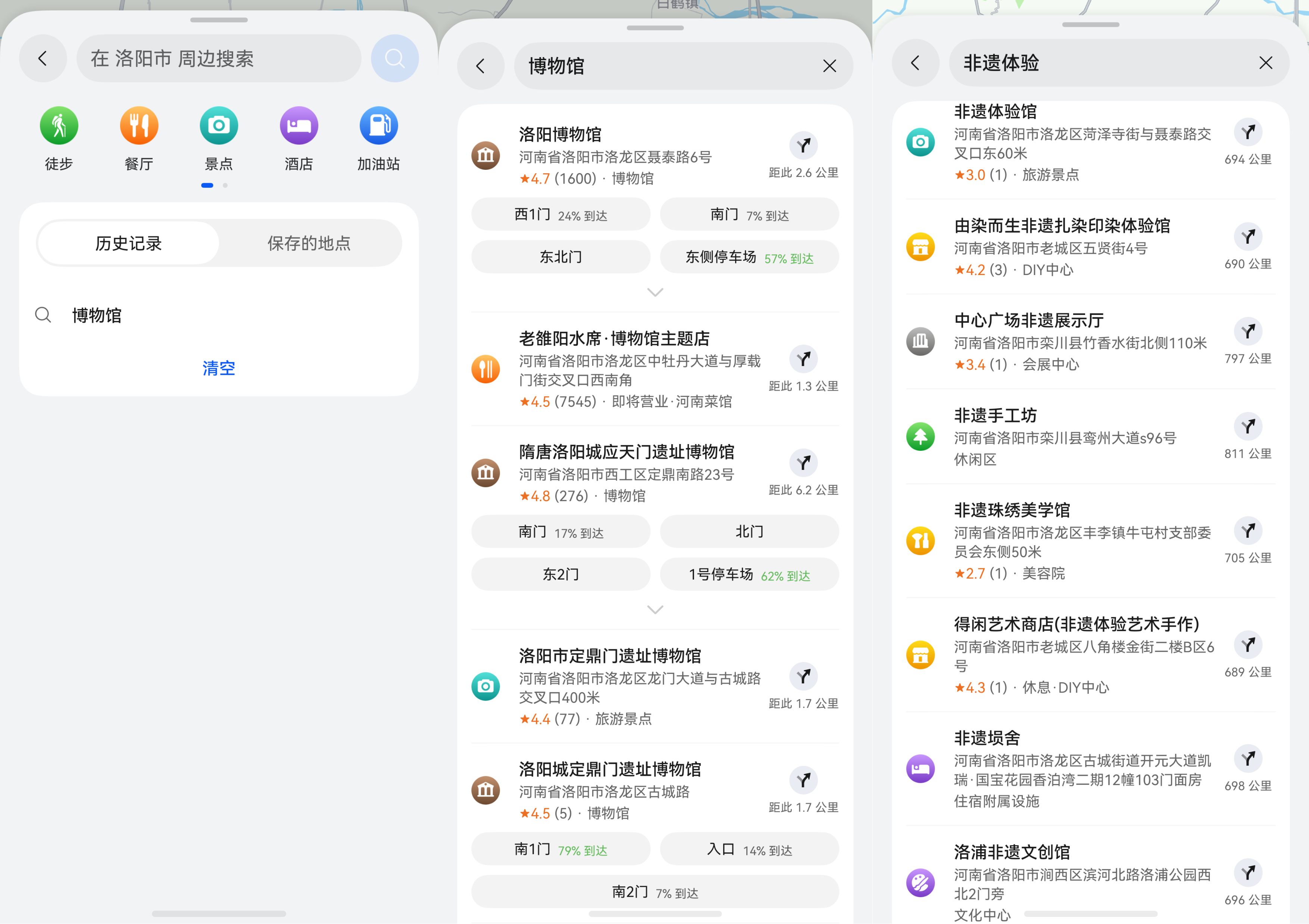
Task: Tap the blue search magnifier button
Action: tap(394, 58)
